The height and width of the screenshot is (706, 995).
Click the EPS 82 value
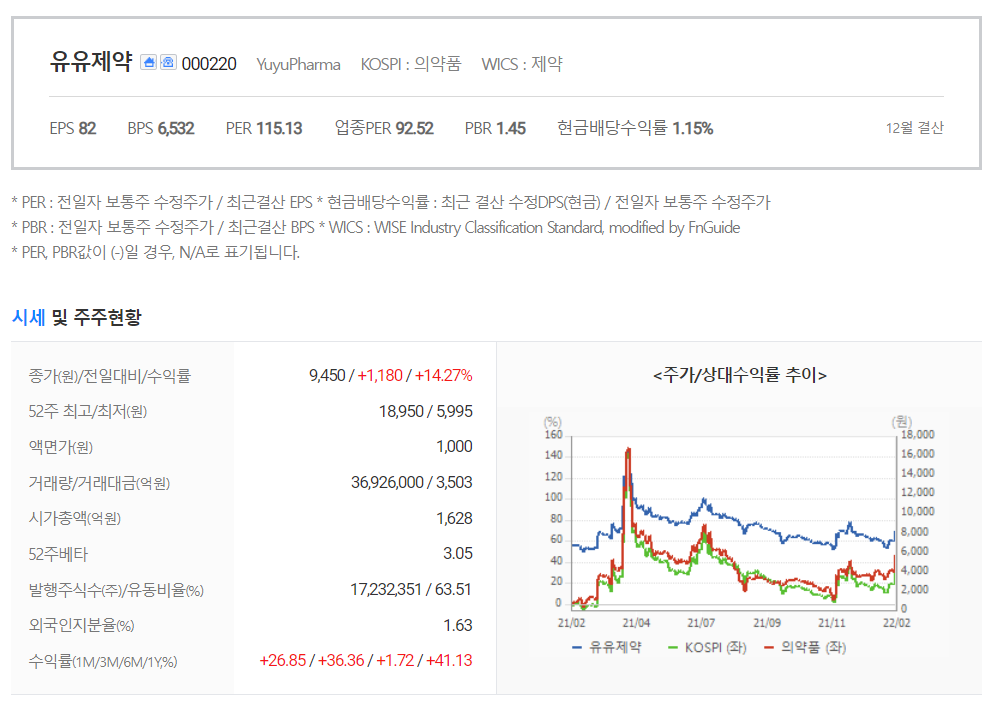click(x=73, y=128)
